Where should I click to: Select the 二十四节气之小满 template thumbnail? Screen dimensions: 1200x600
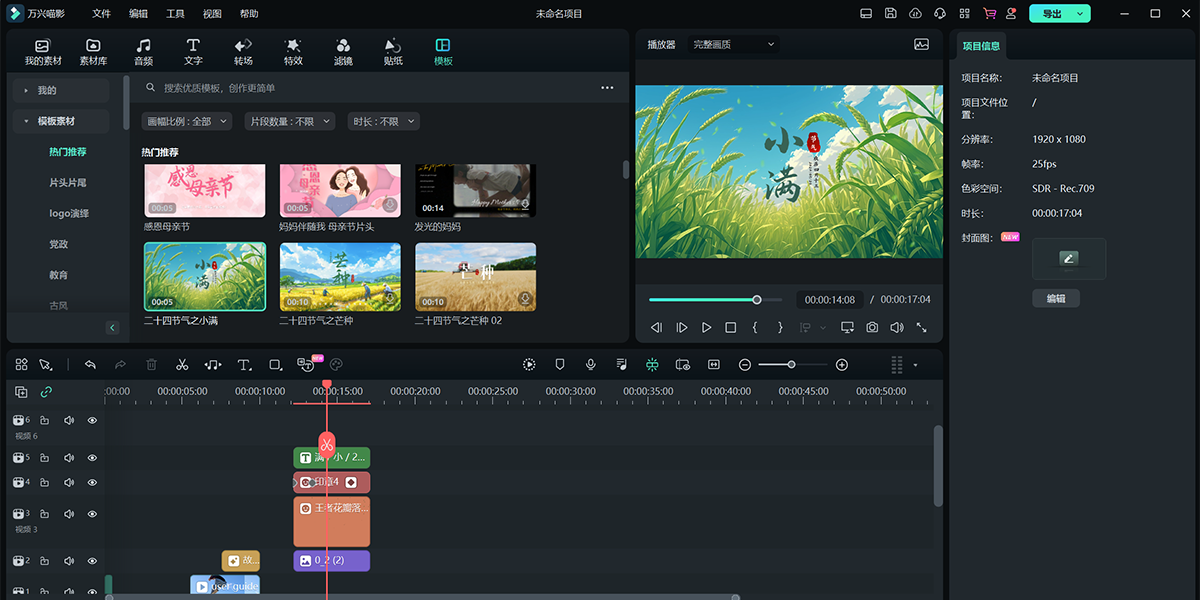204,276
